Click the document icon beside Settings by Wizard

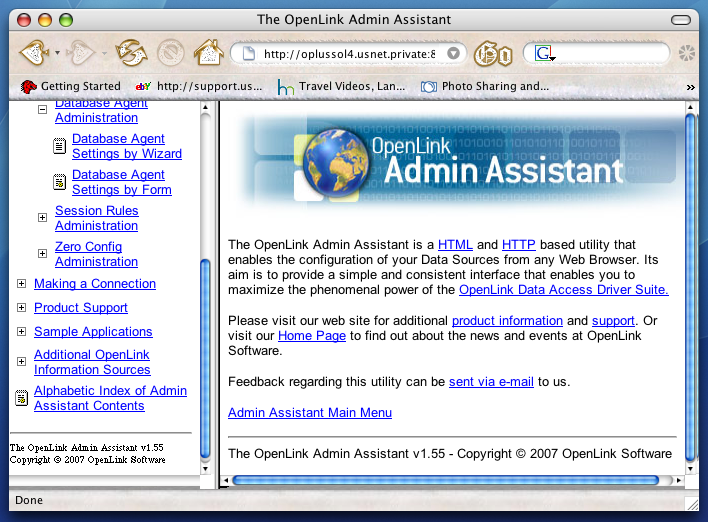(x=60, y=146)
